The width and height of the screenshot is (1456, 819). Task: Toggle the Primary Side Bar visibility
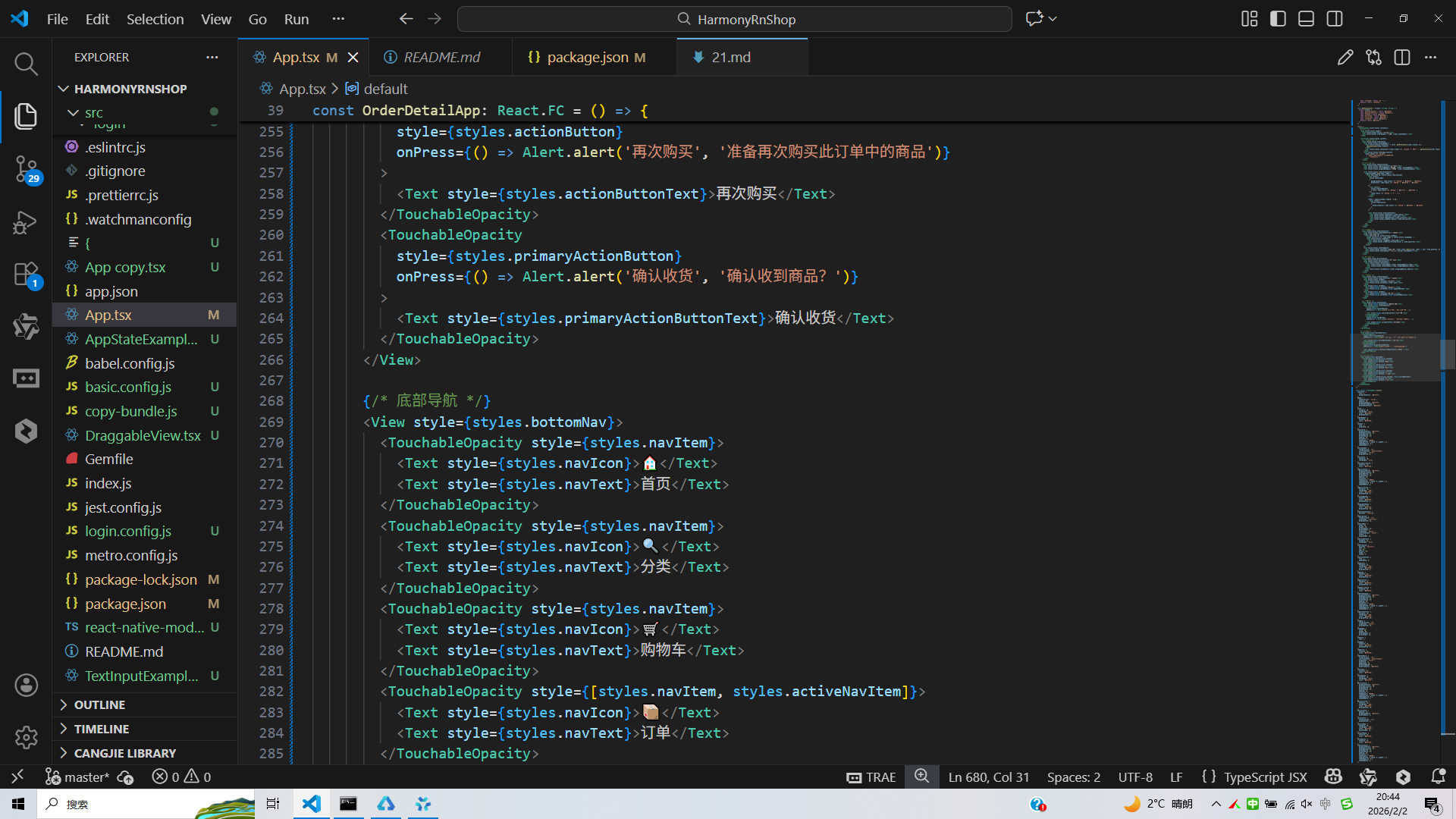click(x=1278, y=19)
